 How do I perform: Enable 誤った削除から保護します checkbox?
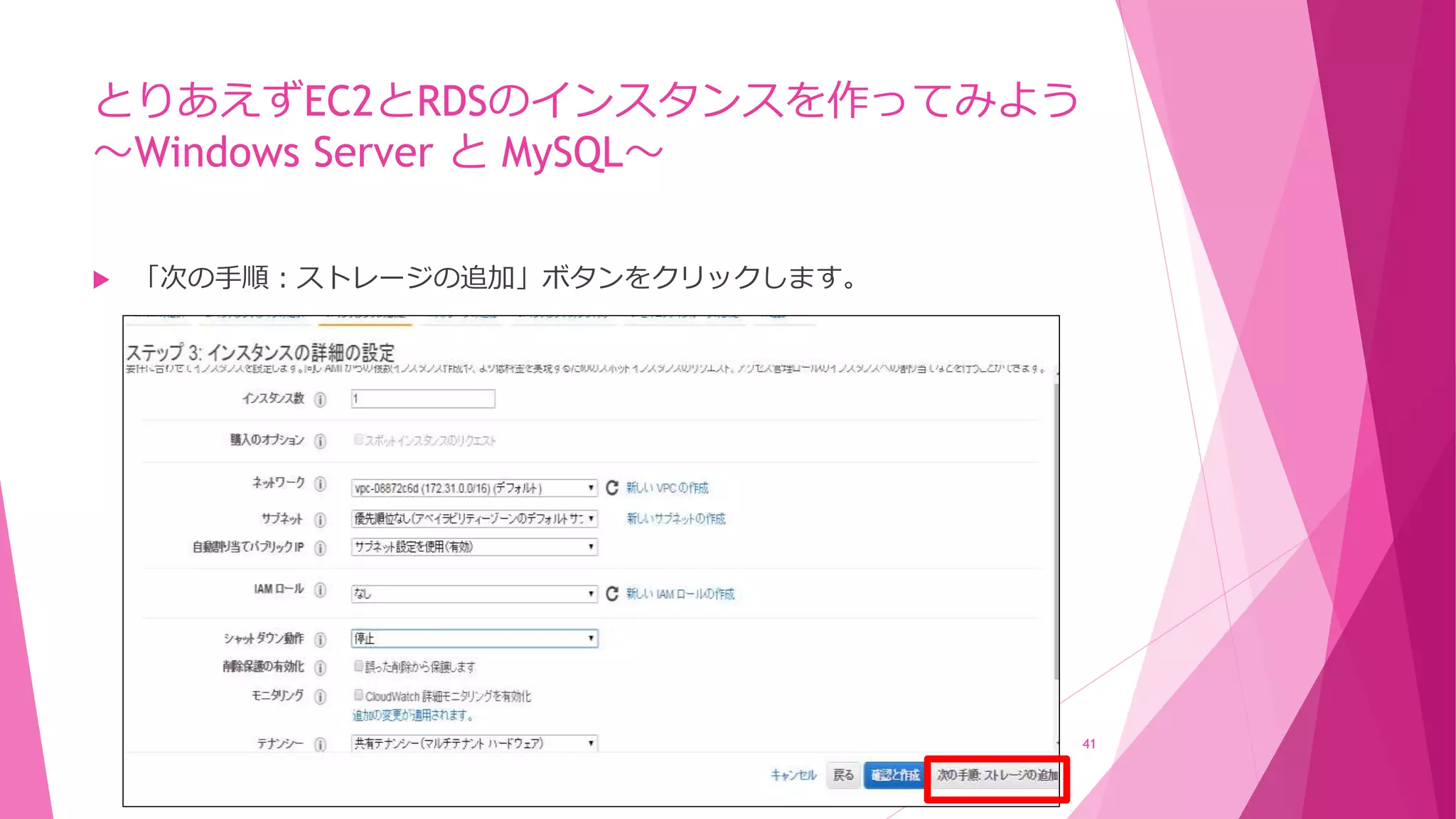pyautogui.click(x=358, y=666)
